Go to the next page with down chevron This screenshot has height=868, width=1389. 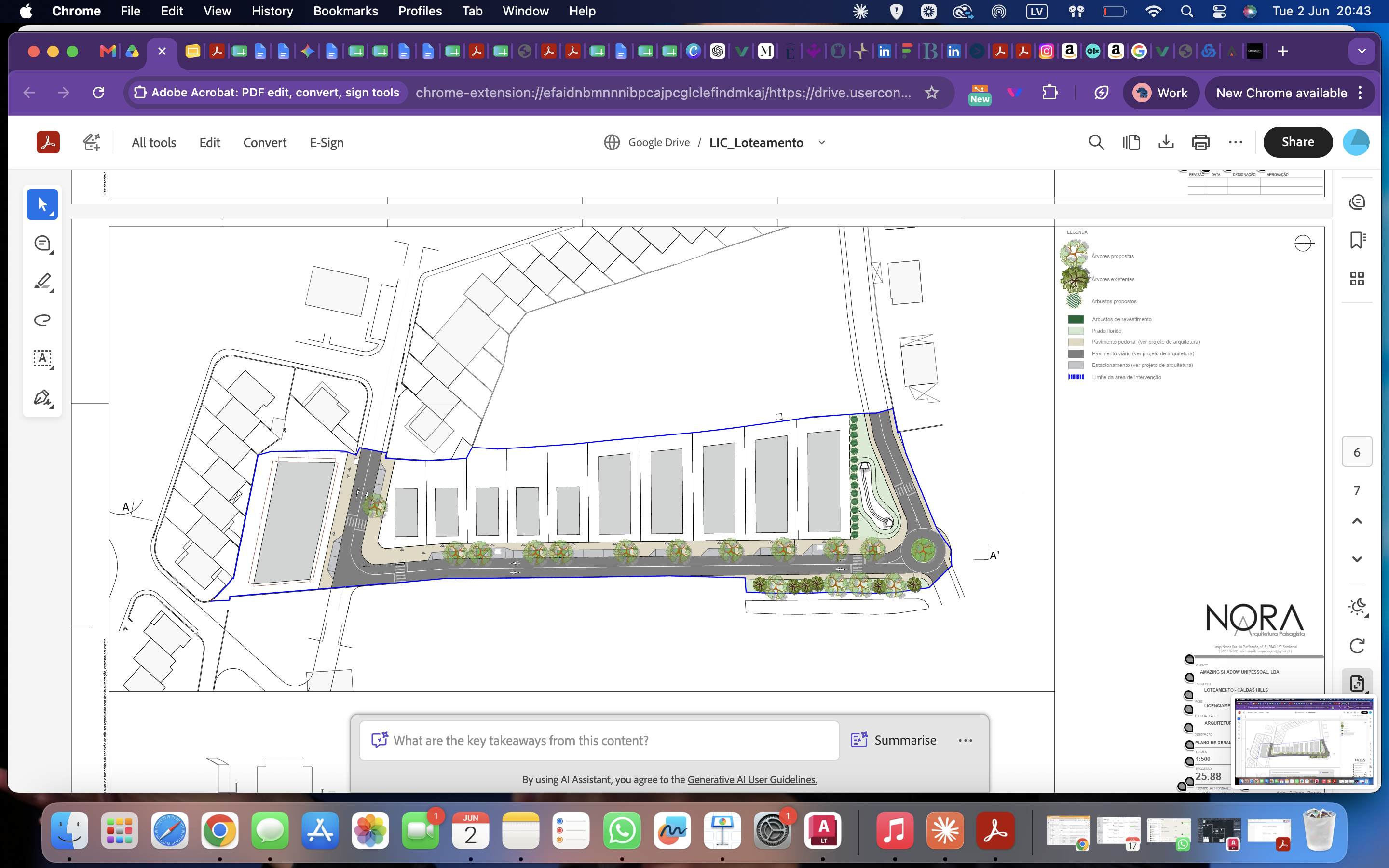point(1357,559)
